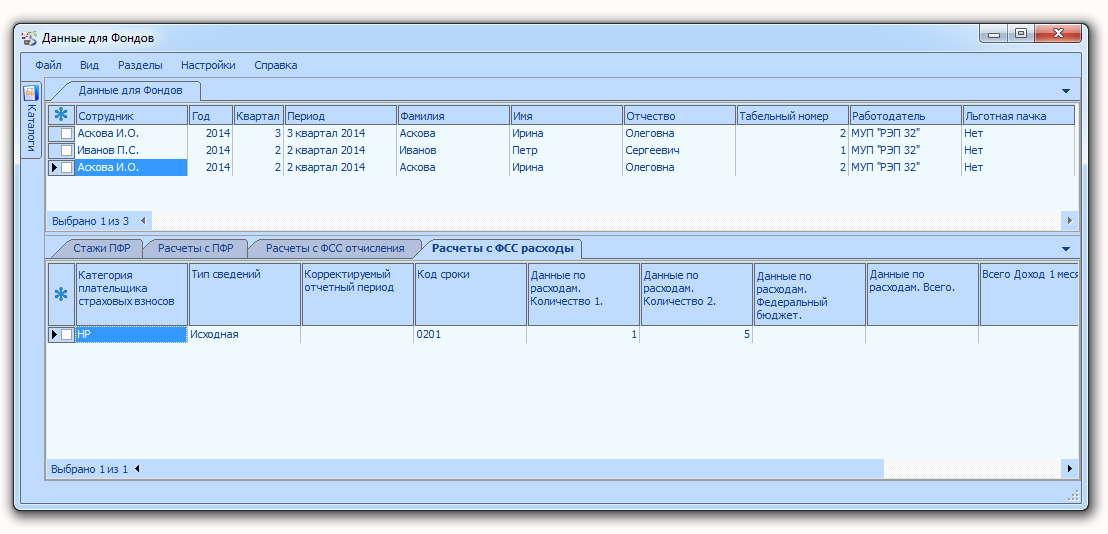Minimize the Данные для Фондов window

click(994, 33)
